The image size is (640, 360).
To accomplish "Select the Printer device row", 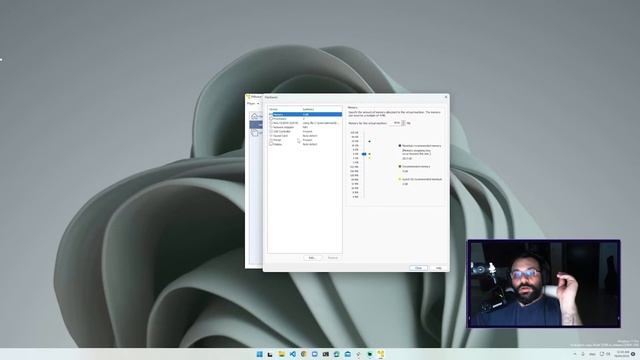I will (x=305, y=140).
